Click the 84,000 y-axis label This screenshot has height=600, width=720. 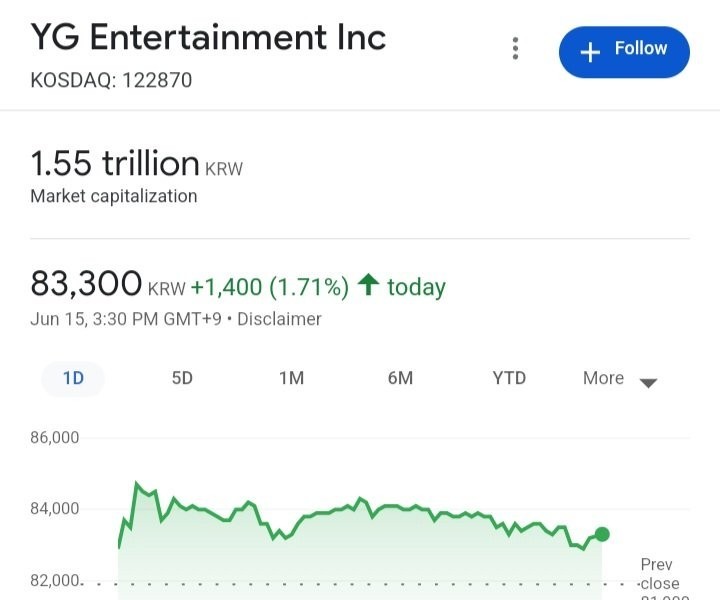(x=55, y=509)
